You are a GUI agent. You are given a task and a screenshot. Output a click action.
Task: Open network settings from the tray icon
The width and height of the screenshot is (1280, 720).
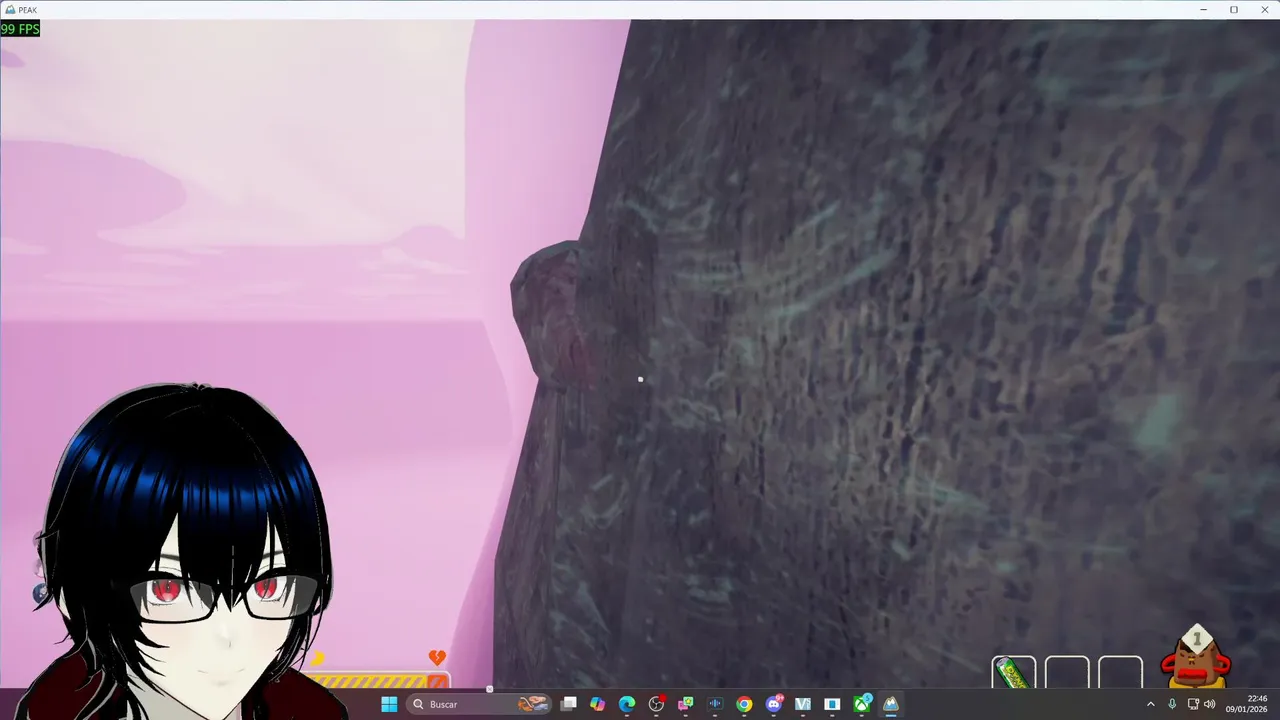click(x=1193, y=704)
